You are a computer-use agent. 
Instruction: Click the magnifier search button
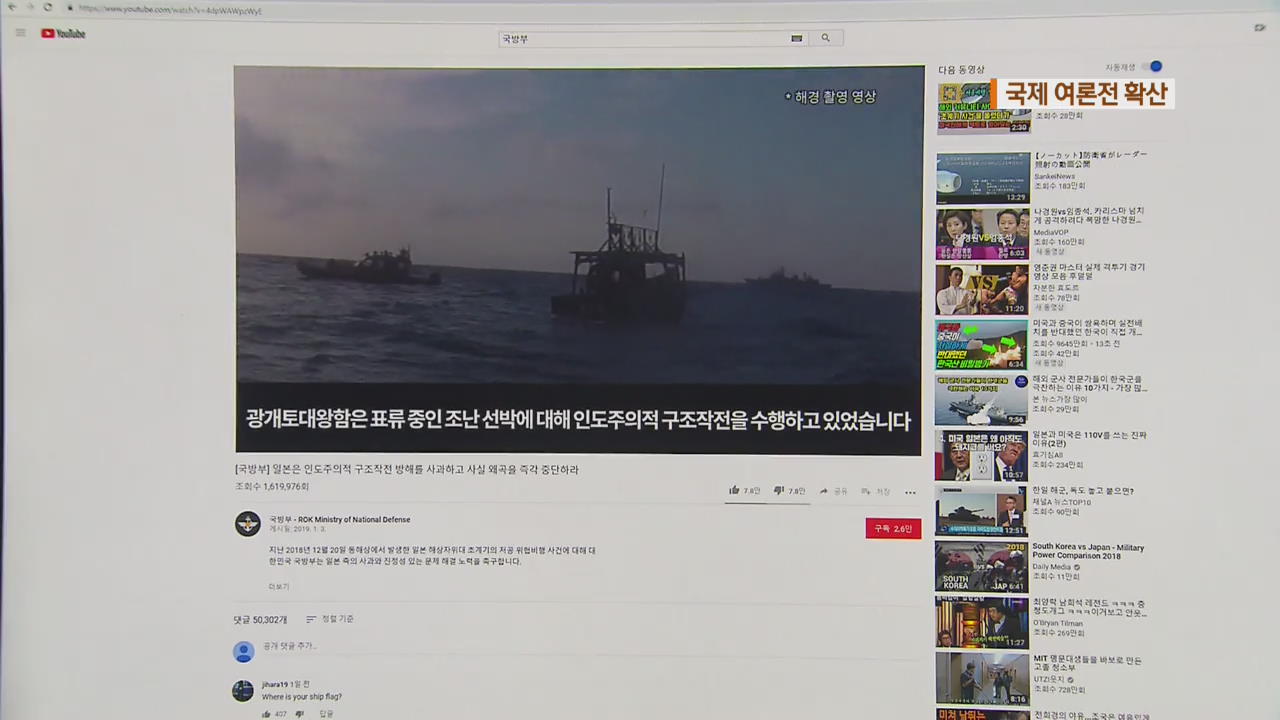tap(825, 38)
